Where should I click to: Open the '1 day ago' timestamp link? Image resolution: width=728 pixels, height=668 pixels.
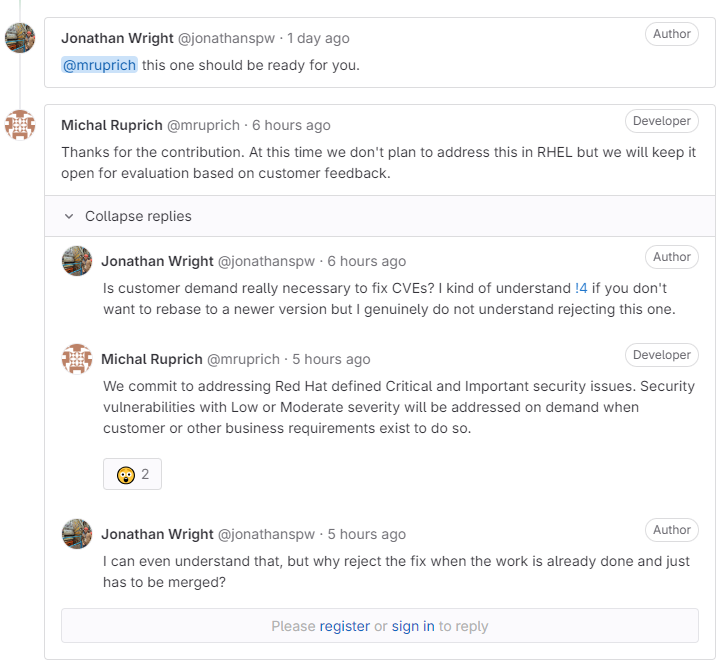318,38
